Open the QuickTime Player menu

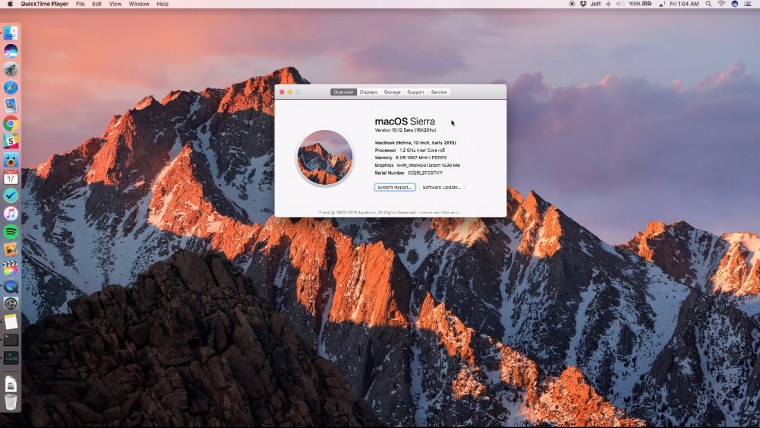click(x=44, y=4)
